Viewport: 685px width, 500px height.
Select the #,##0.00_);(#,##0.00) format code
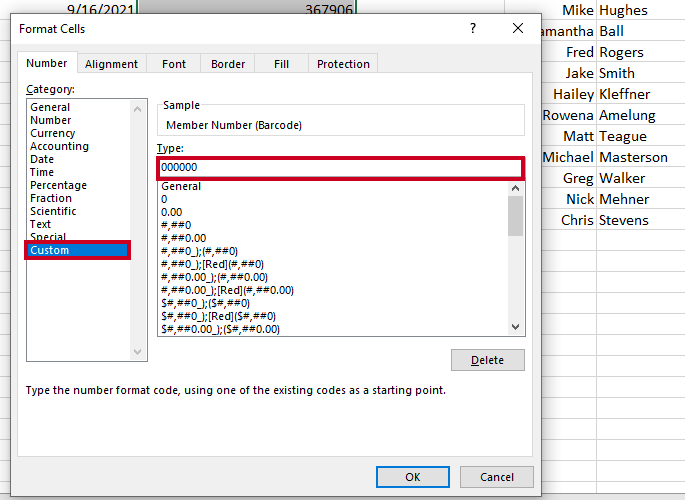click(x=214, y=277)
